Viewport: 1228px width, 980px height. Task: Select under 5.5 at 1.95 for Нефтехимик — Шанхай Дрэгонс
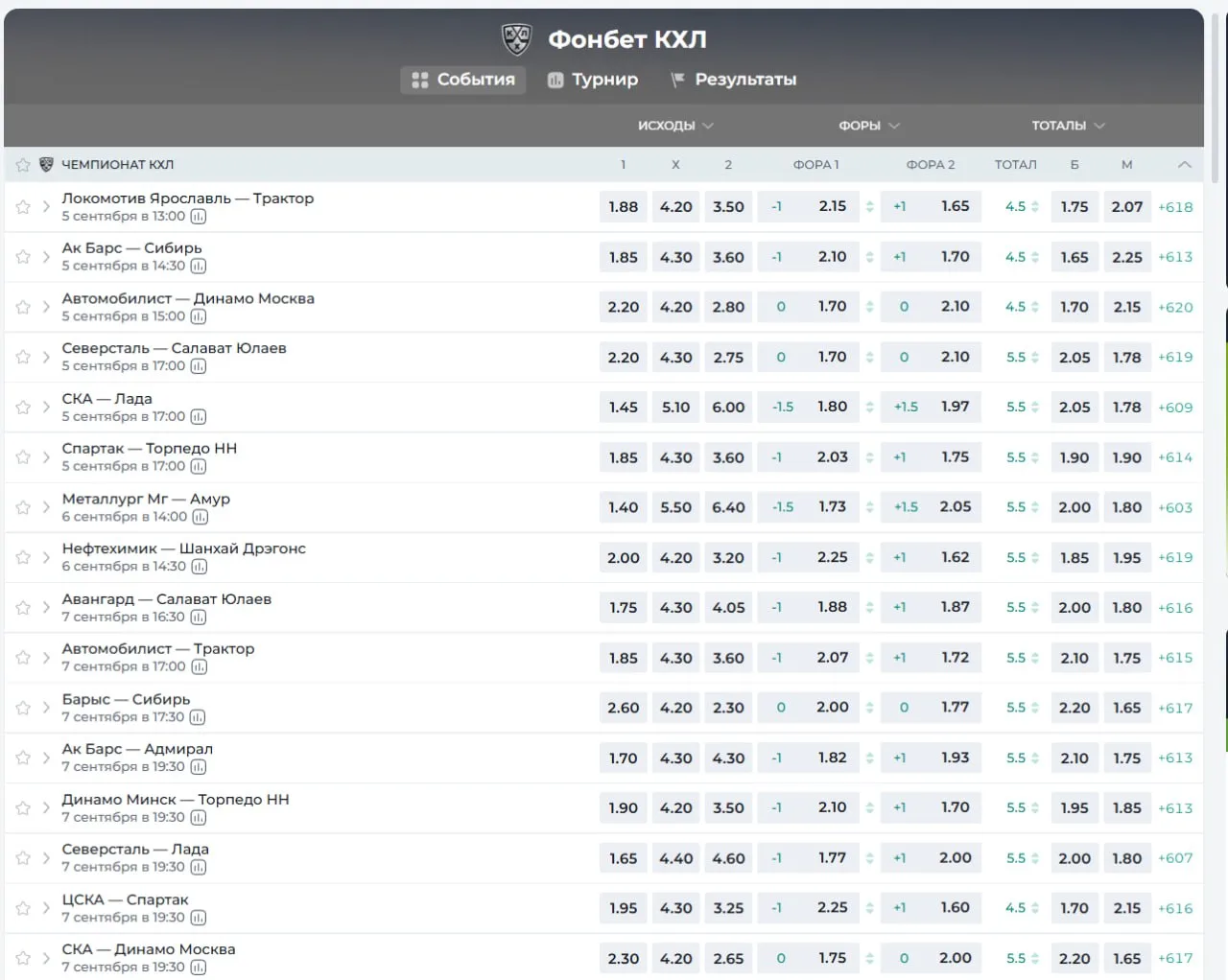point(1127,558)
